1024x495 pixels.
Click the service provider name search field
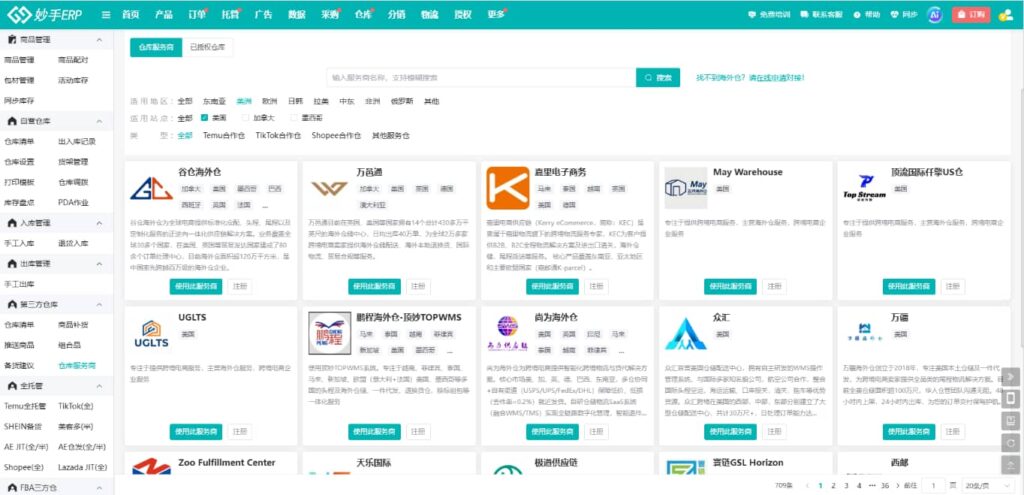pos(481,78)
